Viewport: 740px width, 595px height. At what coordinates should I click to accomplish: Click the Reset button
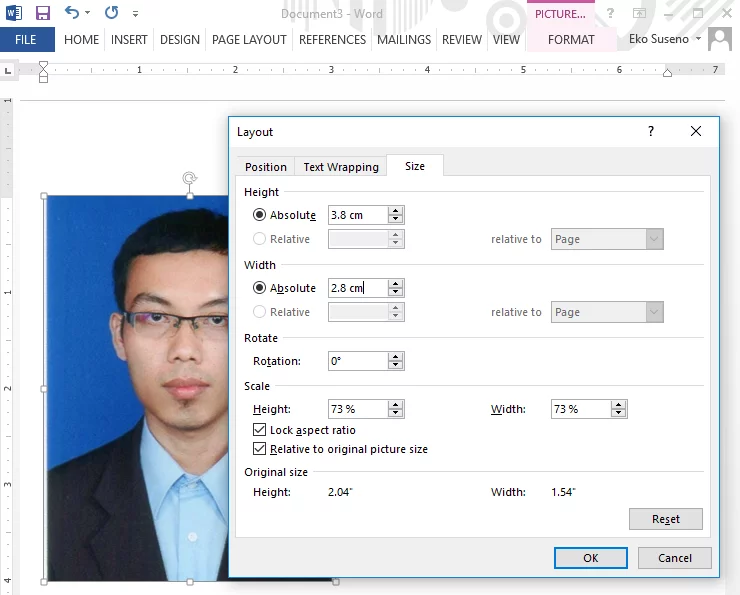pos(665,519)
